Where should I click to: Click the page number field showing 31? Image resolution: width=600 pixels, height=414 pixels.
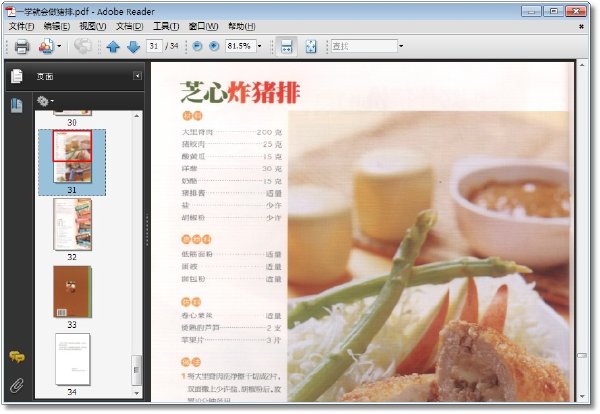[x=154, y=46]
